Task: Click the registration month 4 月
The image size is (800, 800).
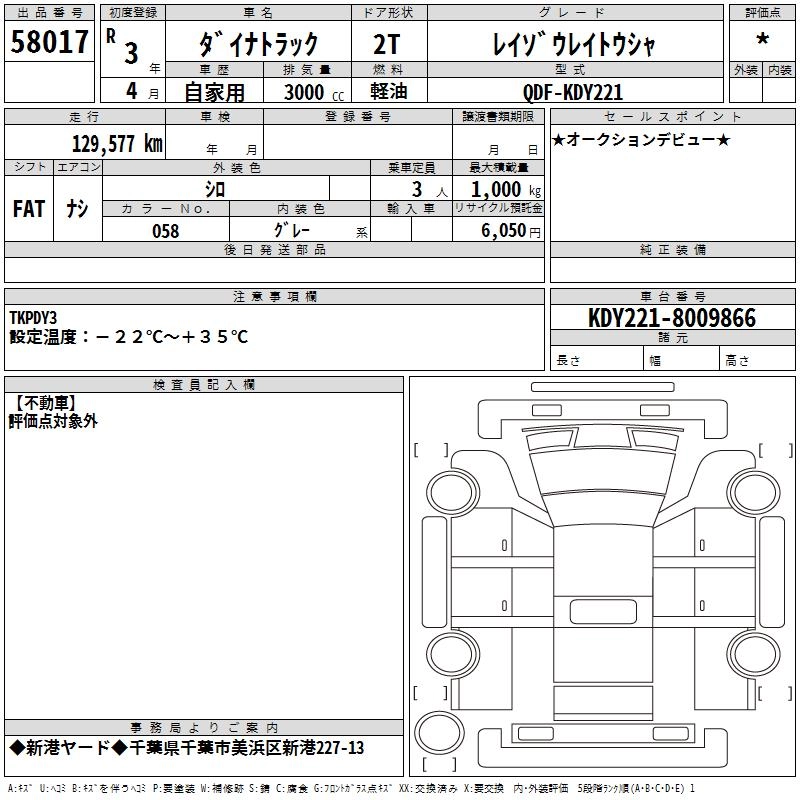Action: pos(142,91)
